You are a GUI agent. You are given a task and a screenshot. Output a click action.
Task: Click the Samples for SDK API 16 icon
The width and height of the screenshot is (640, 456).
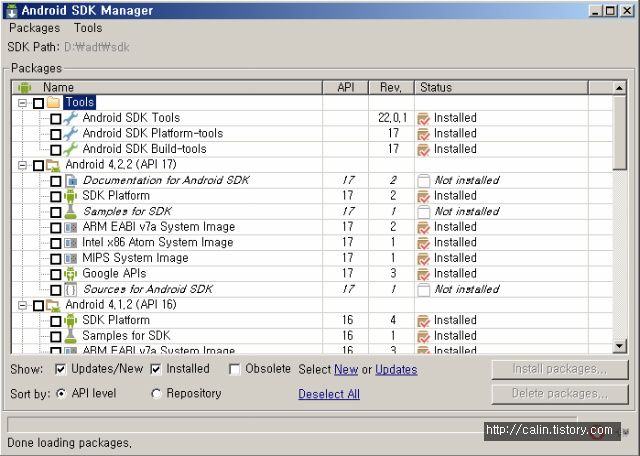[71, 336]
